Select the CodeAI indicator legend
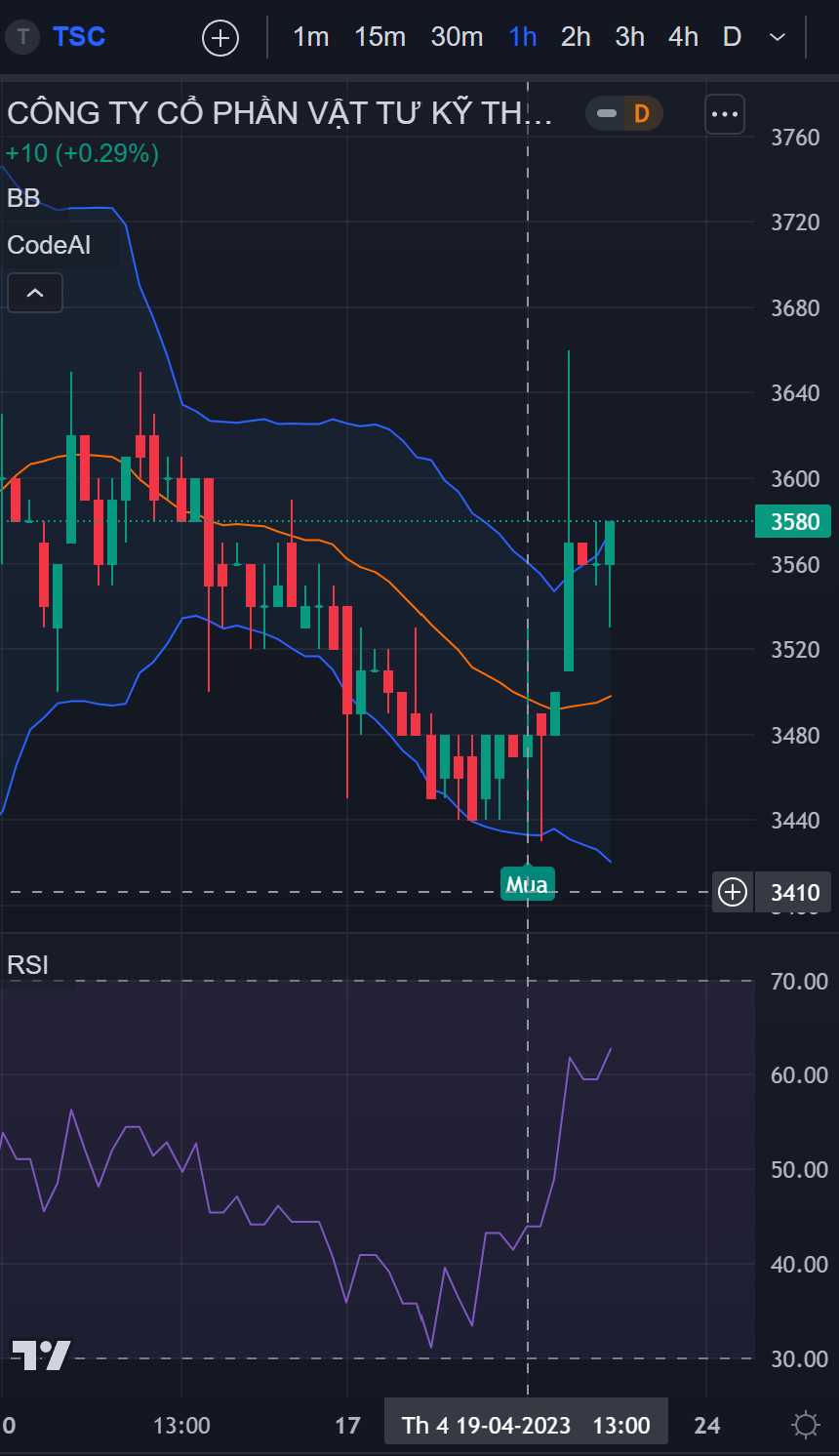 click(49, 245)
